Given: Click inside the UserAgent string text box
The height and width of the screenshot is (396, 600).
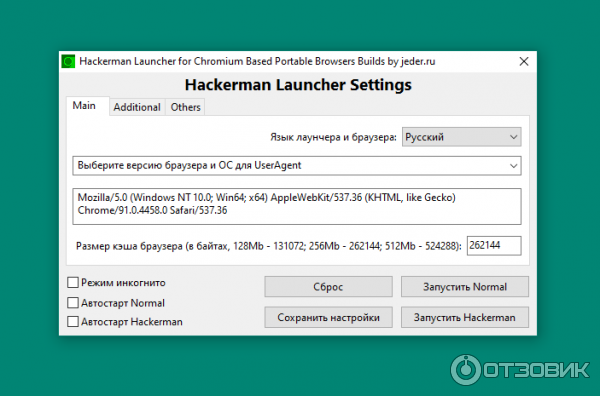Looking at the screenshot, I should click(x=297, y=206).
